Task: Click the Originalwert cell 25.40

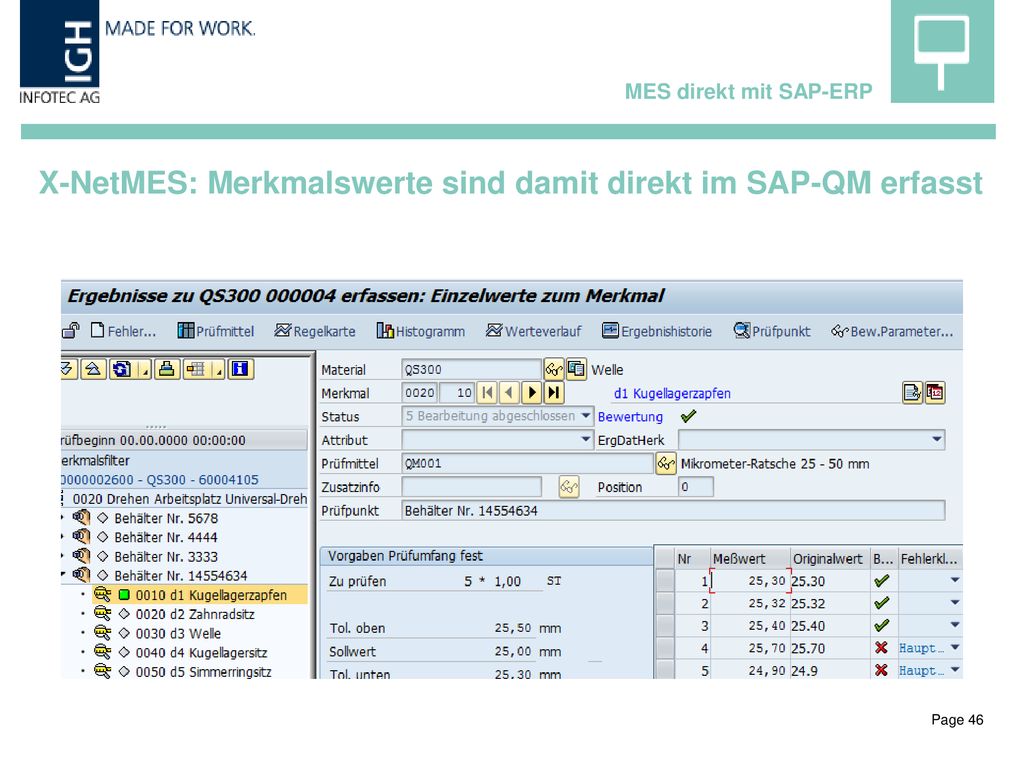Action: pyautogui.click(x=830, y=626)
